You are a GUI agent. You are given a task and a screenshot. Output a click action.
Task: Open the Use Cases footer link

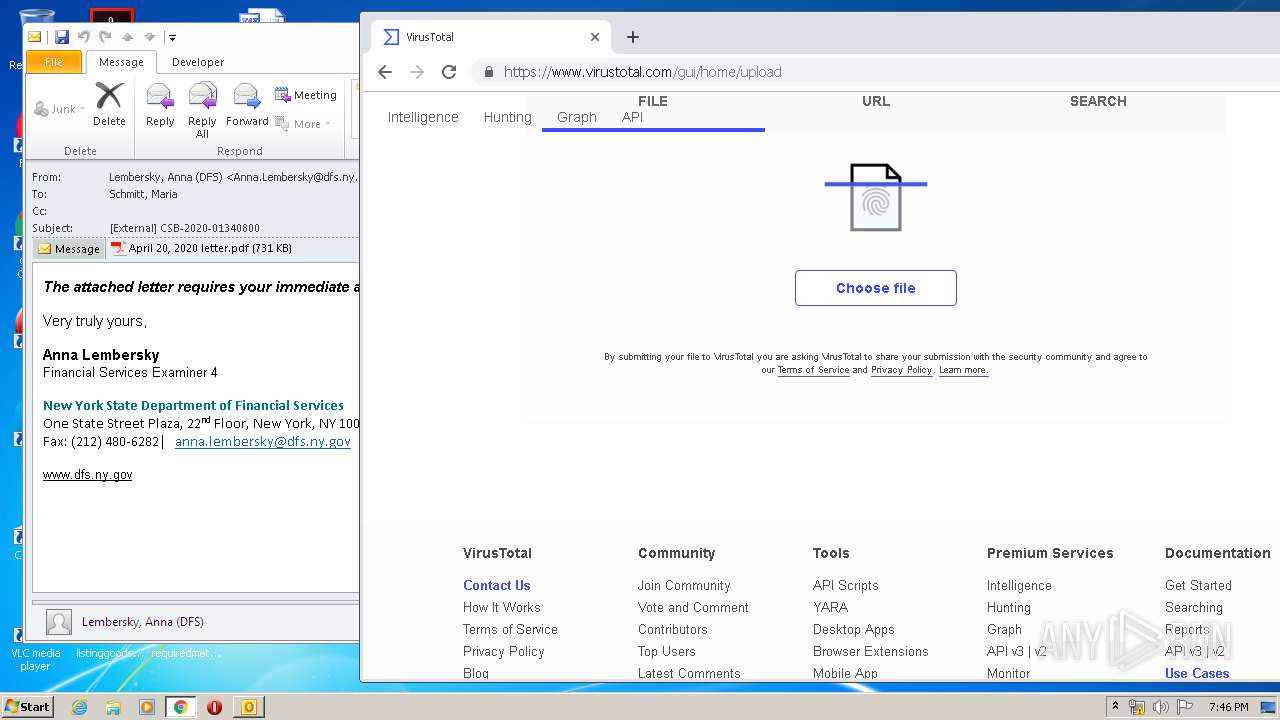pyautogui.click(x=1197, y=673)
